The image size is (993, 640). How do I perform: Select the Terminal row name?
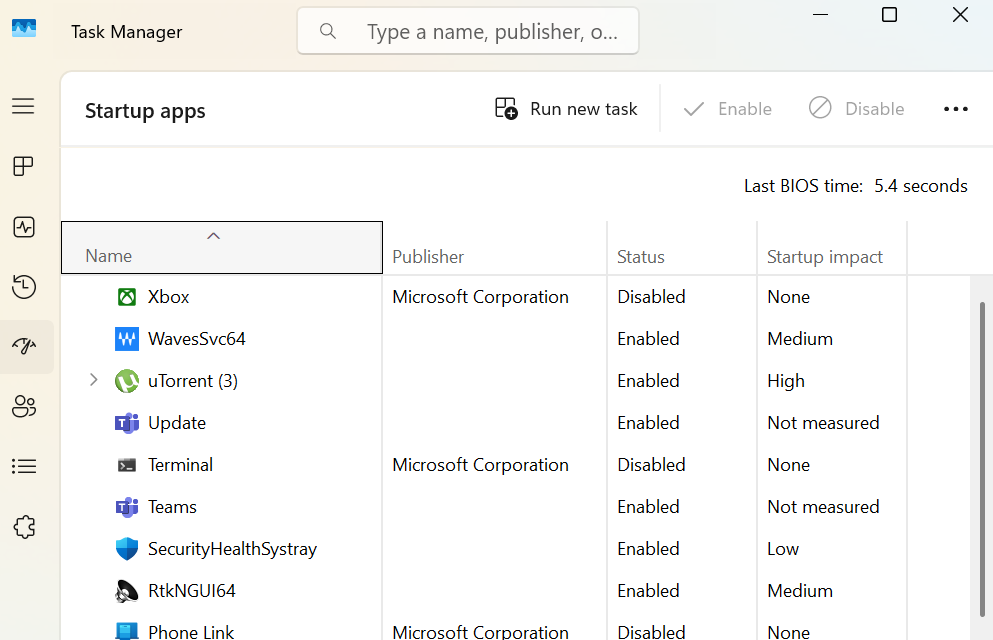click(180, 465)
